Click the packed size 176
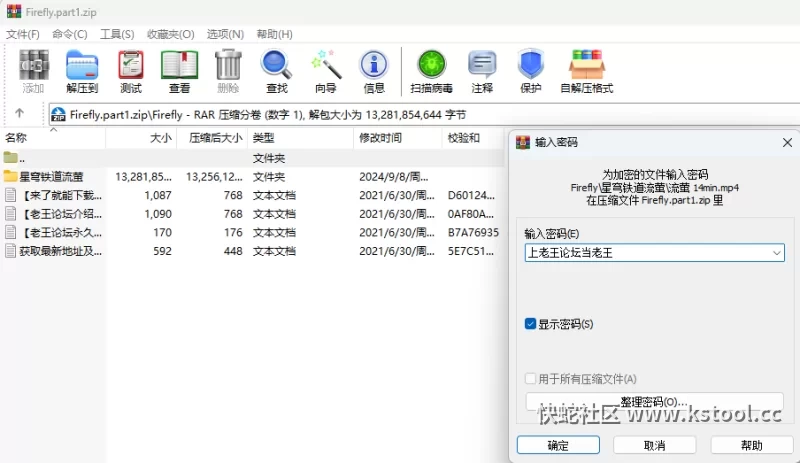The image size is (800, 463). coord(233,233)
